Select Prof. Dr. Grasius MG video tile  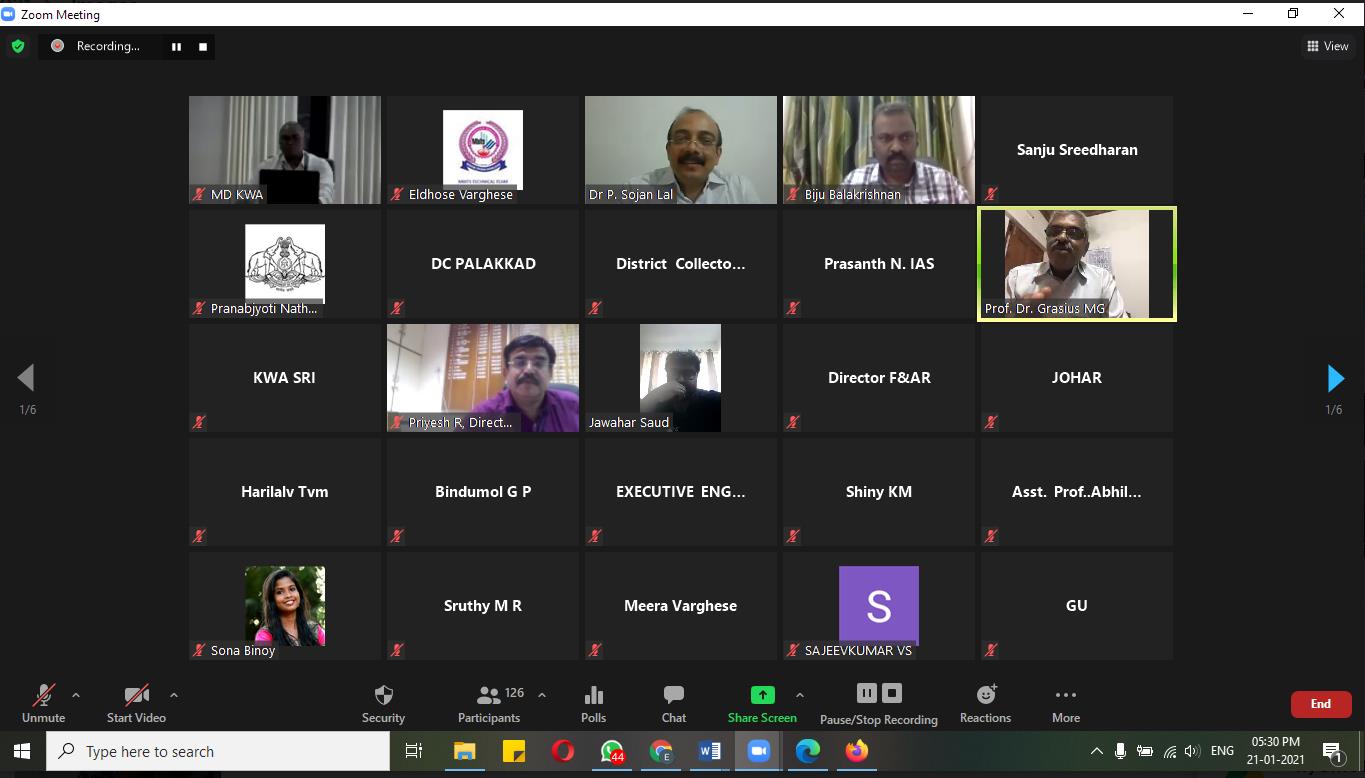click(x=1076, y=264)
